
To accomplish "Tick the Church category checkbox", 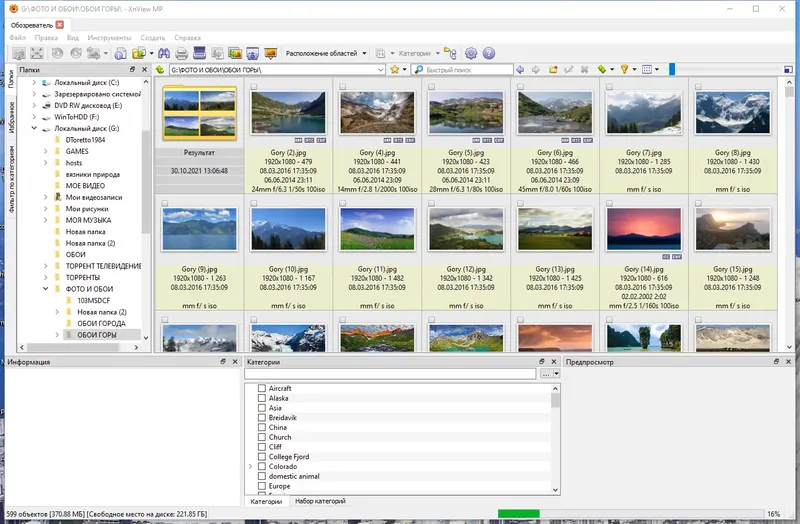I will coord(262,437).
